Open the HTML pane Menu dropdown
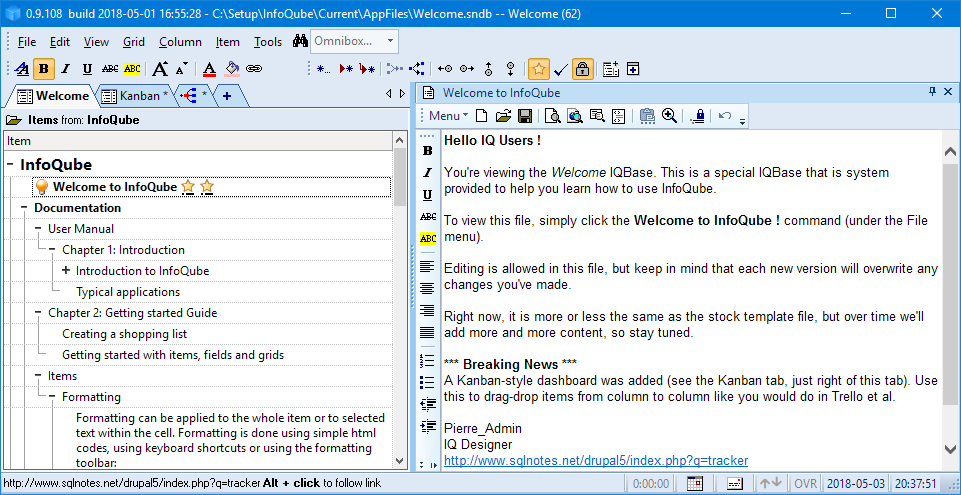This screenshot has width=961, height=495. click(449, 116)
